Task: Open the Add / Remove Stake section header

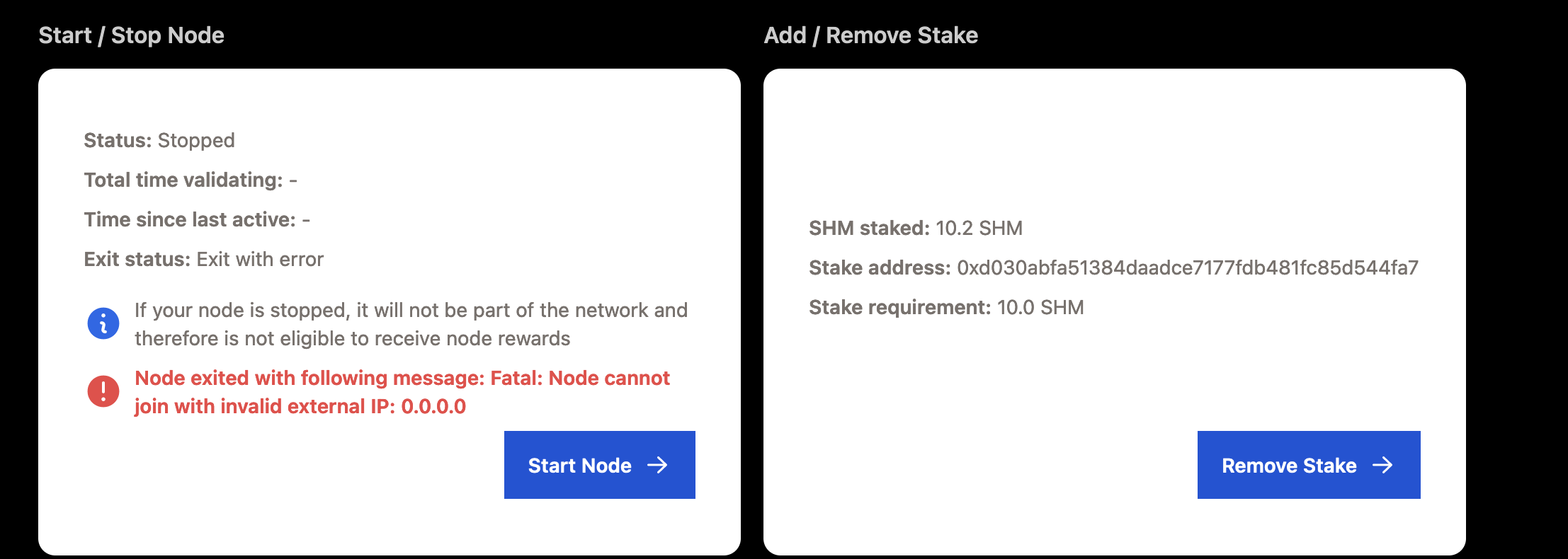Action: click(870, 35)
